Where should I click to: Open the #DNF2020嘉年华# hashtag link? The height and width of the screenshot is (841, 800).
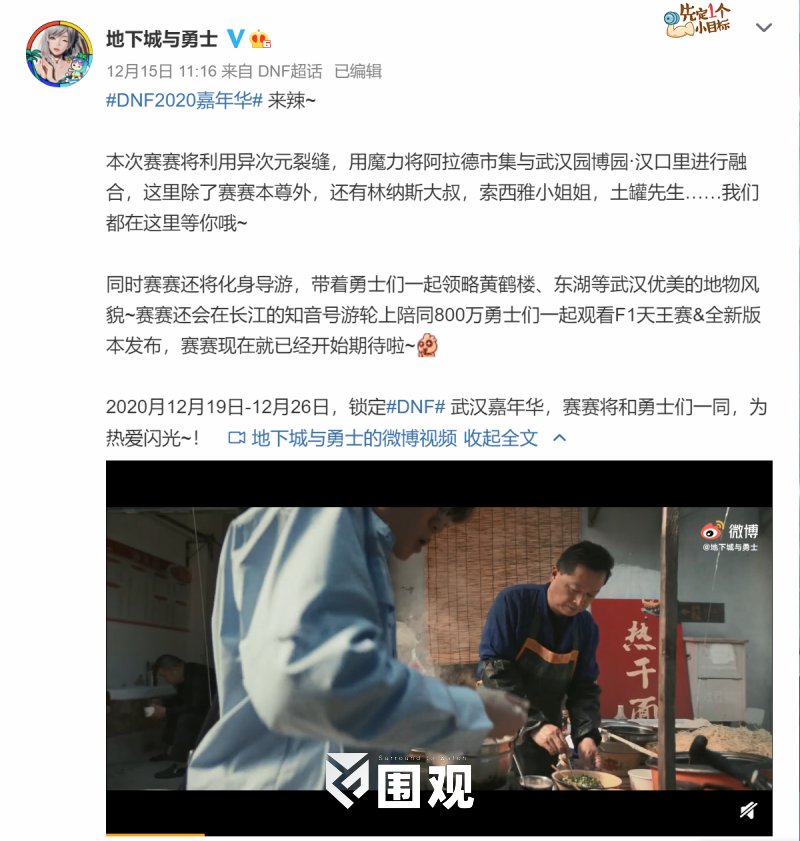[x=184, y=100]
